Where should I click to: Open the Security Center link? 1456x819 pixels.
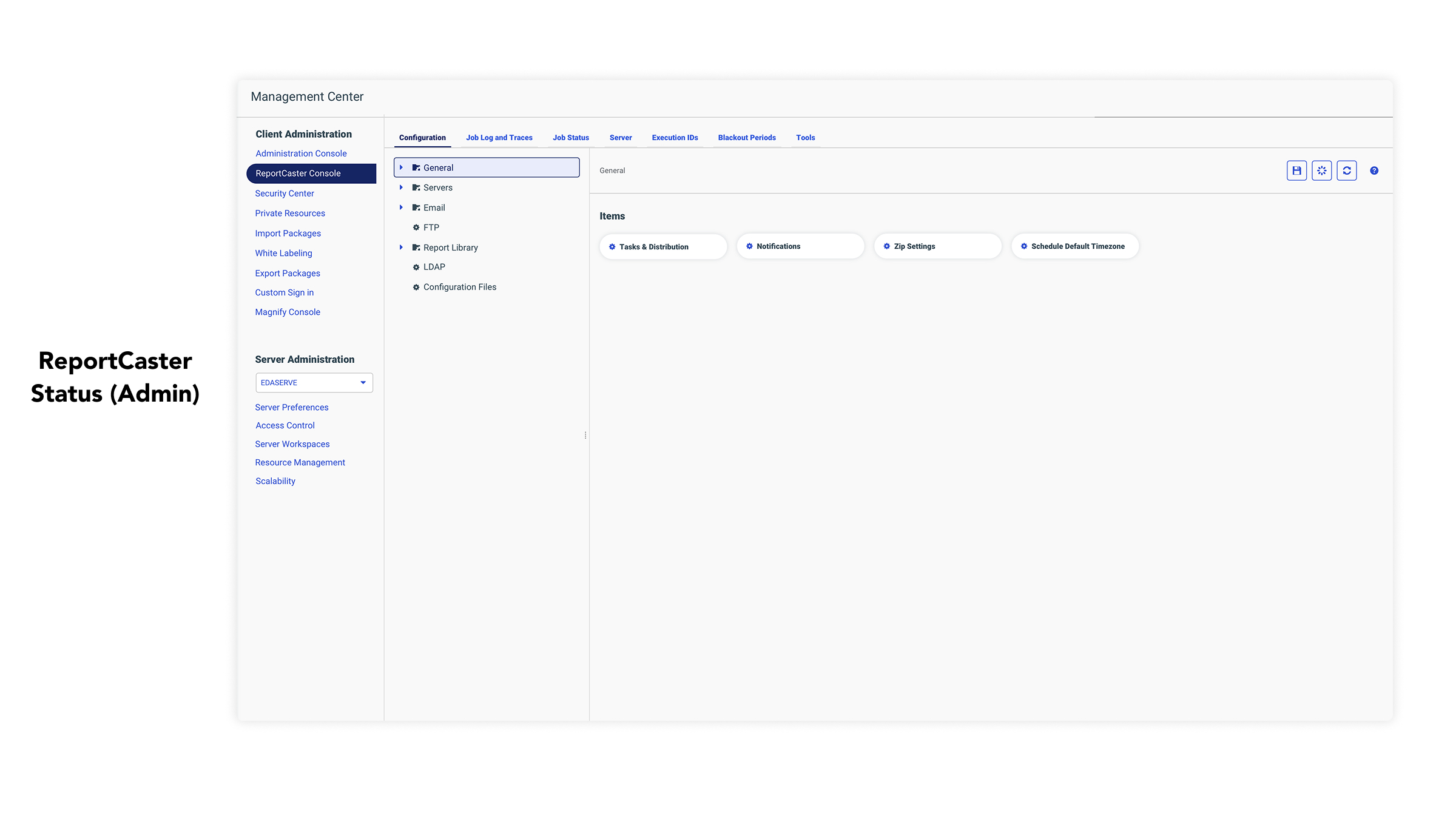coord(285,194)
